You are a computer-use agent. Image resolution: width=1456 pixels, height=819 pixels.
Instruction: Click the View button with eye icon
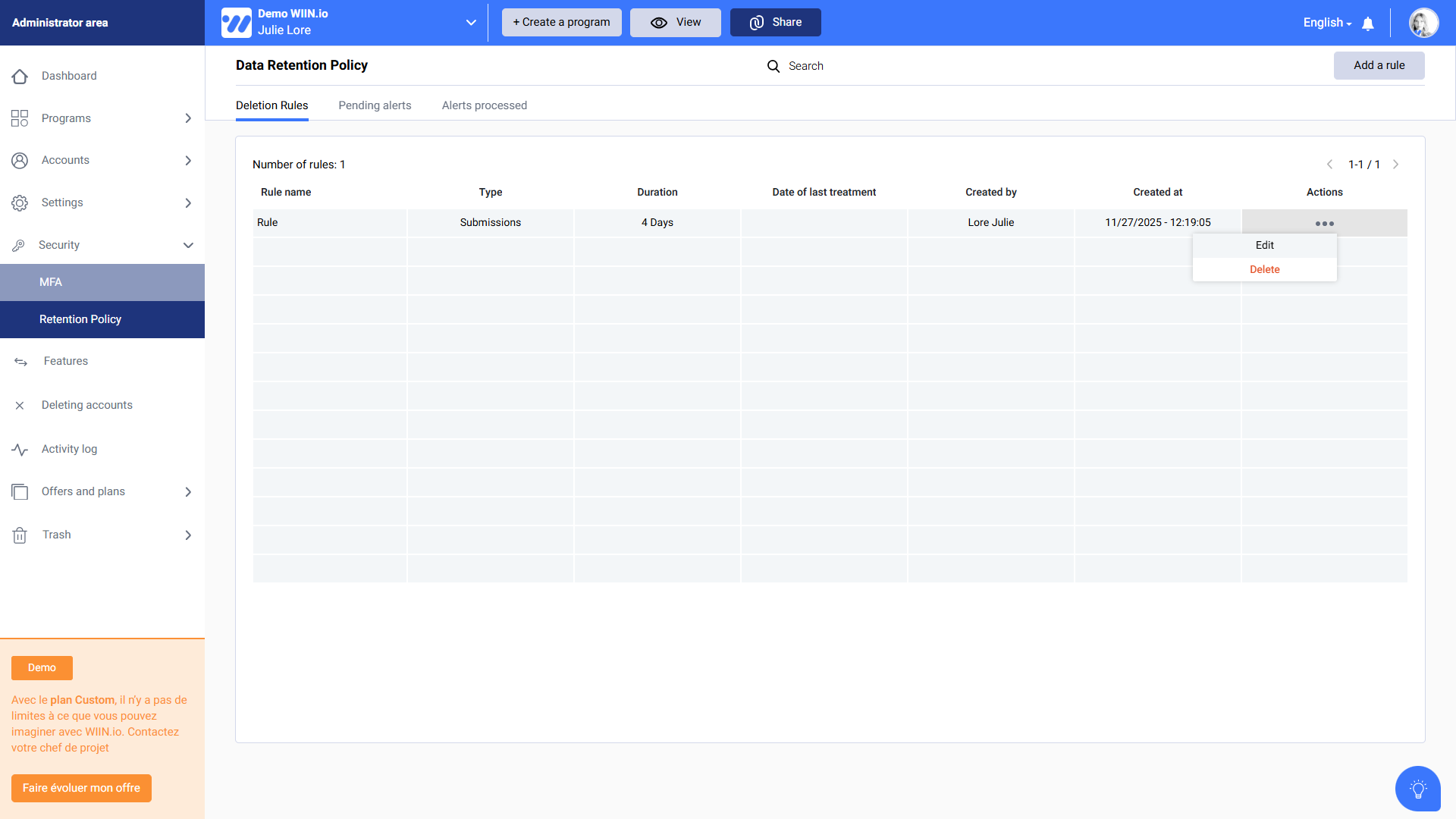(x=675, y=23)
